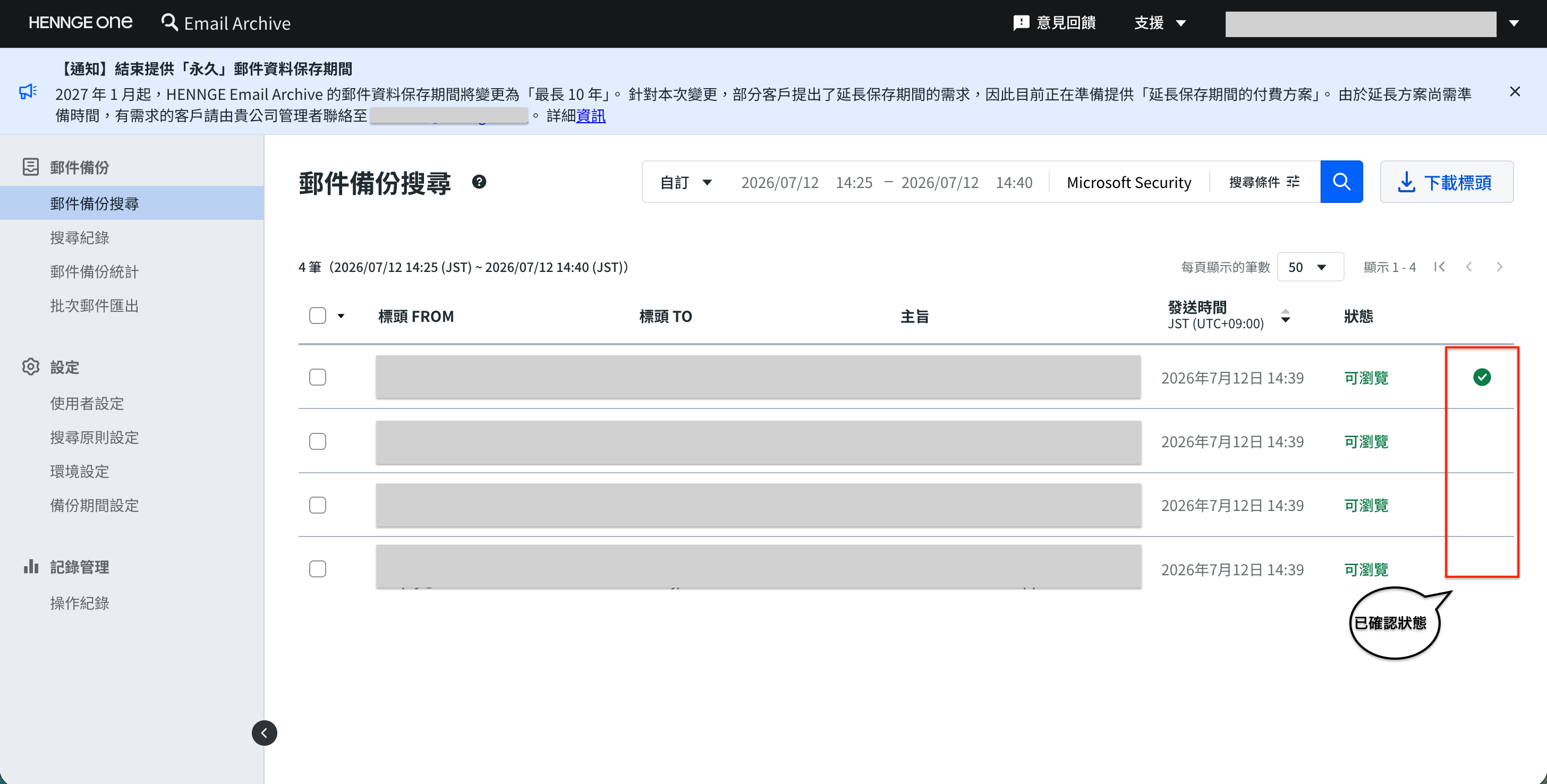The width and height of the screenshot is (1547, 784).
Task: Check the fourth result row checkbox
Action: coord(318,568)
